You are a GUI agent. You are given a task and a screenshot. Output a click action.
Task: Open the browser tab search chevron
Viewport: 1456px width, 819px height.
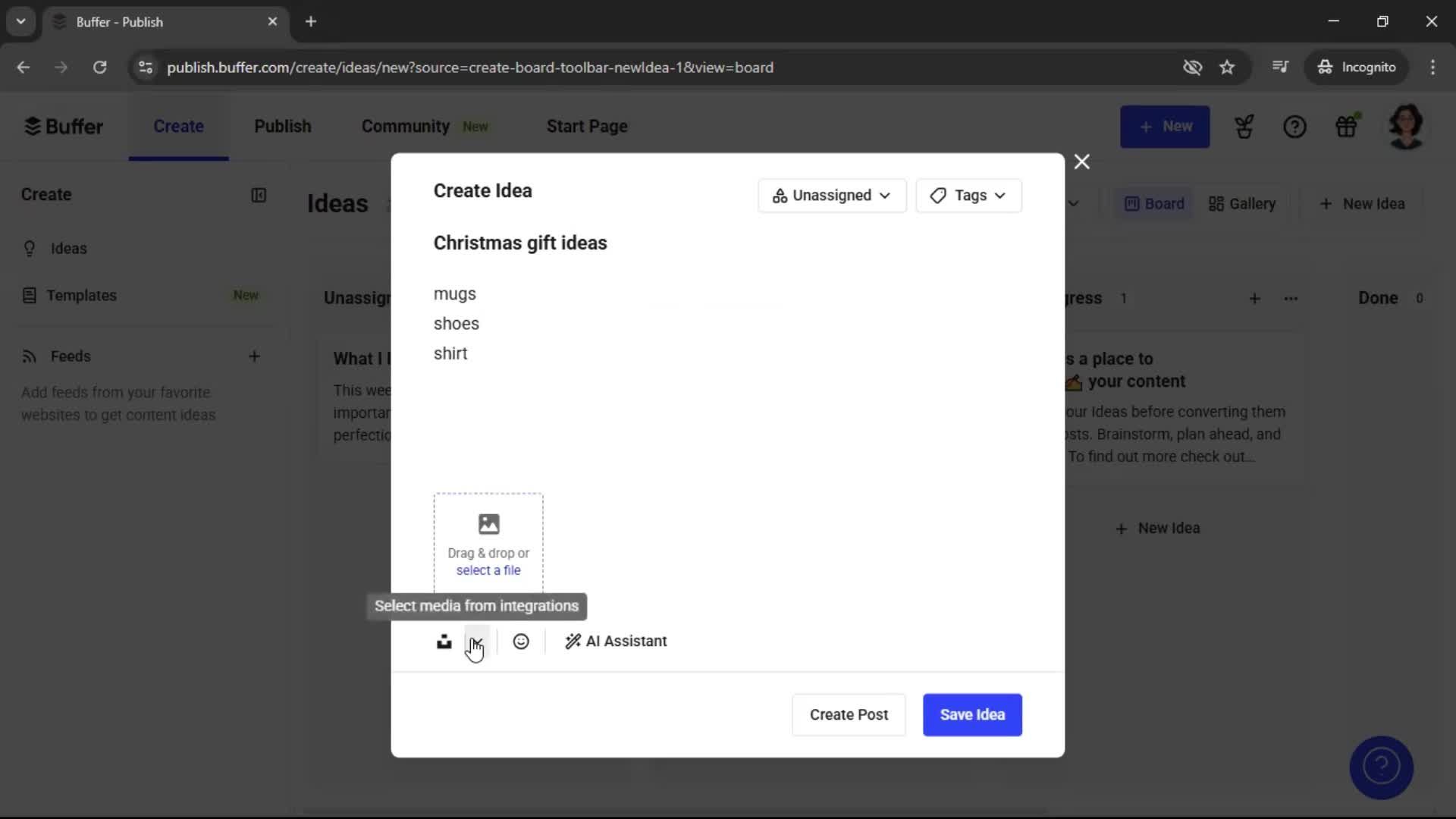(20, 21)
